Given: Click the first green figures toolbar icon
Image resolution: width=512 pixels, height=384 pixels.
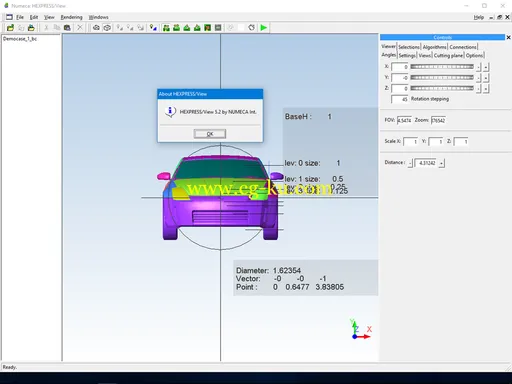Looking at the screenshot, I should click(x=166, y=28).
